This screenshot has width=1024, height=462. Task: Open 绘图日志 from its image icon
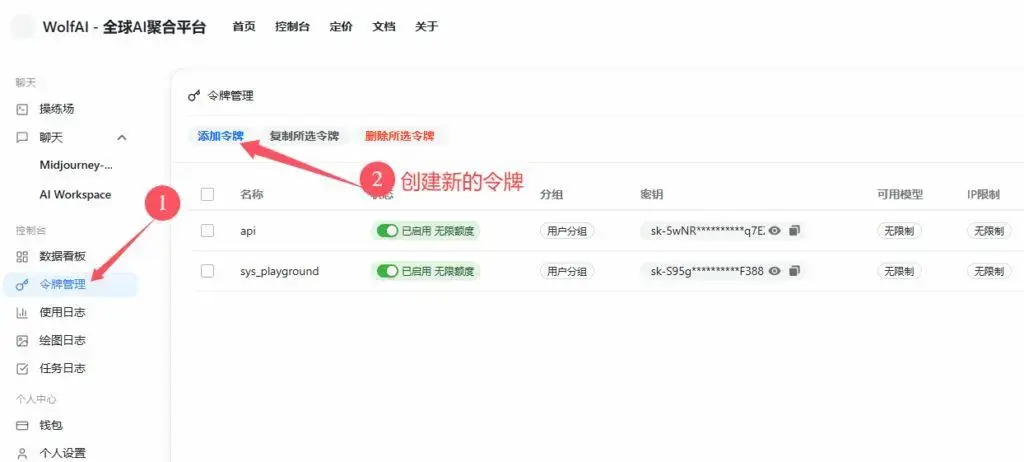[x=22, y=340]
